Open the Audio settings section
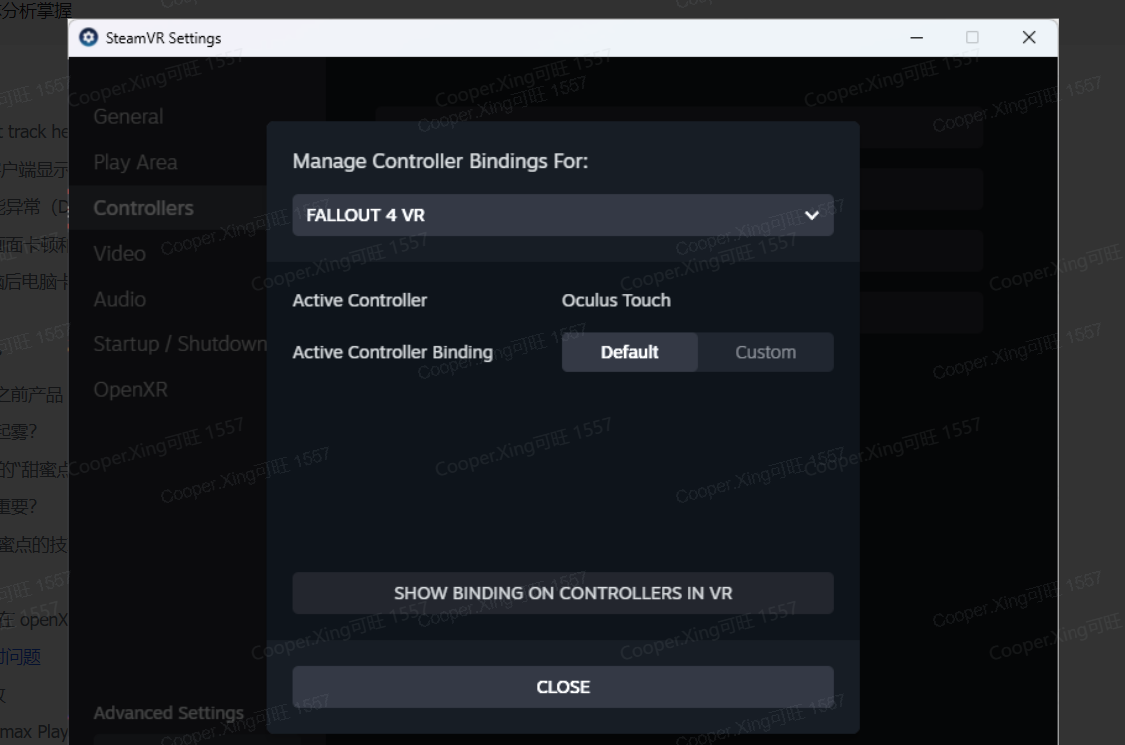This screenshot has width=1125, height=745. coord(120,299)
